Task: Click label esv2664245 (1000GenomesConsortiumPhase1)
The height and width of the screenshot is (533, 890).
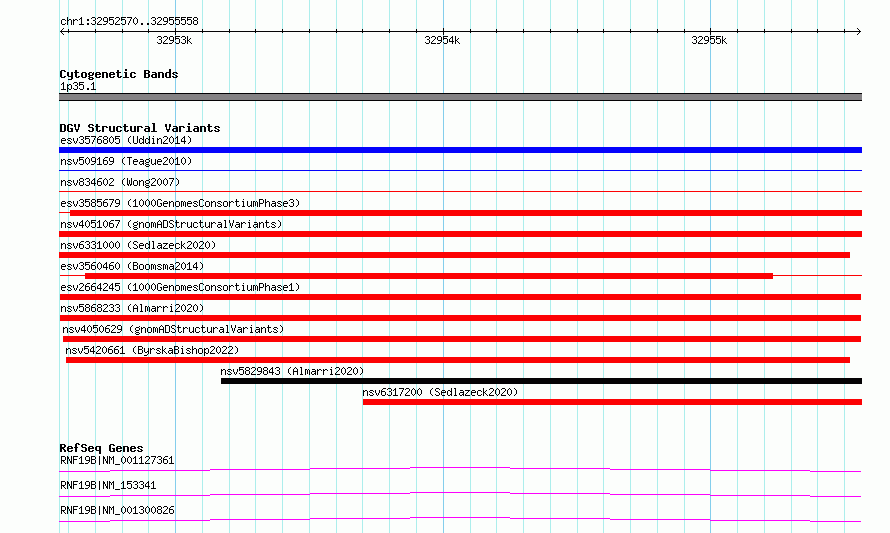Action: [x=180, y=287]
